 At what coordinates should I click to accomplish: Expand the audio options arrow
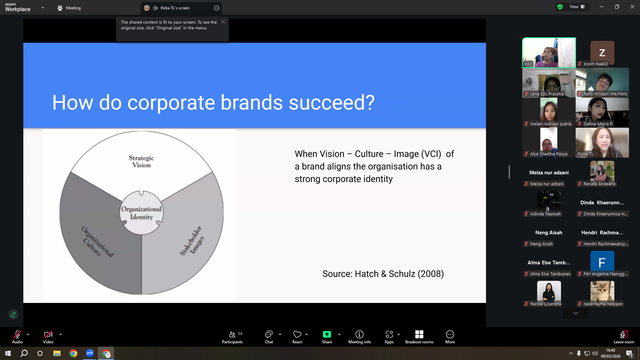click(28, 334)
